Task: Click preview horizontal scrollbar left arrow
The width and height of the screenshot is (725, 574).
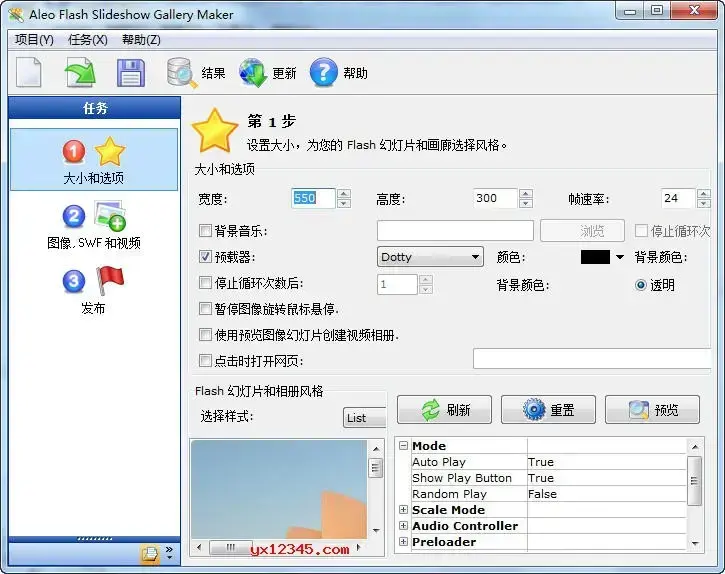Action: (x=199, y=548)
